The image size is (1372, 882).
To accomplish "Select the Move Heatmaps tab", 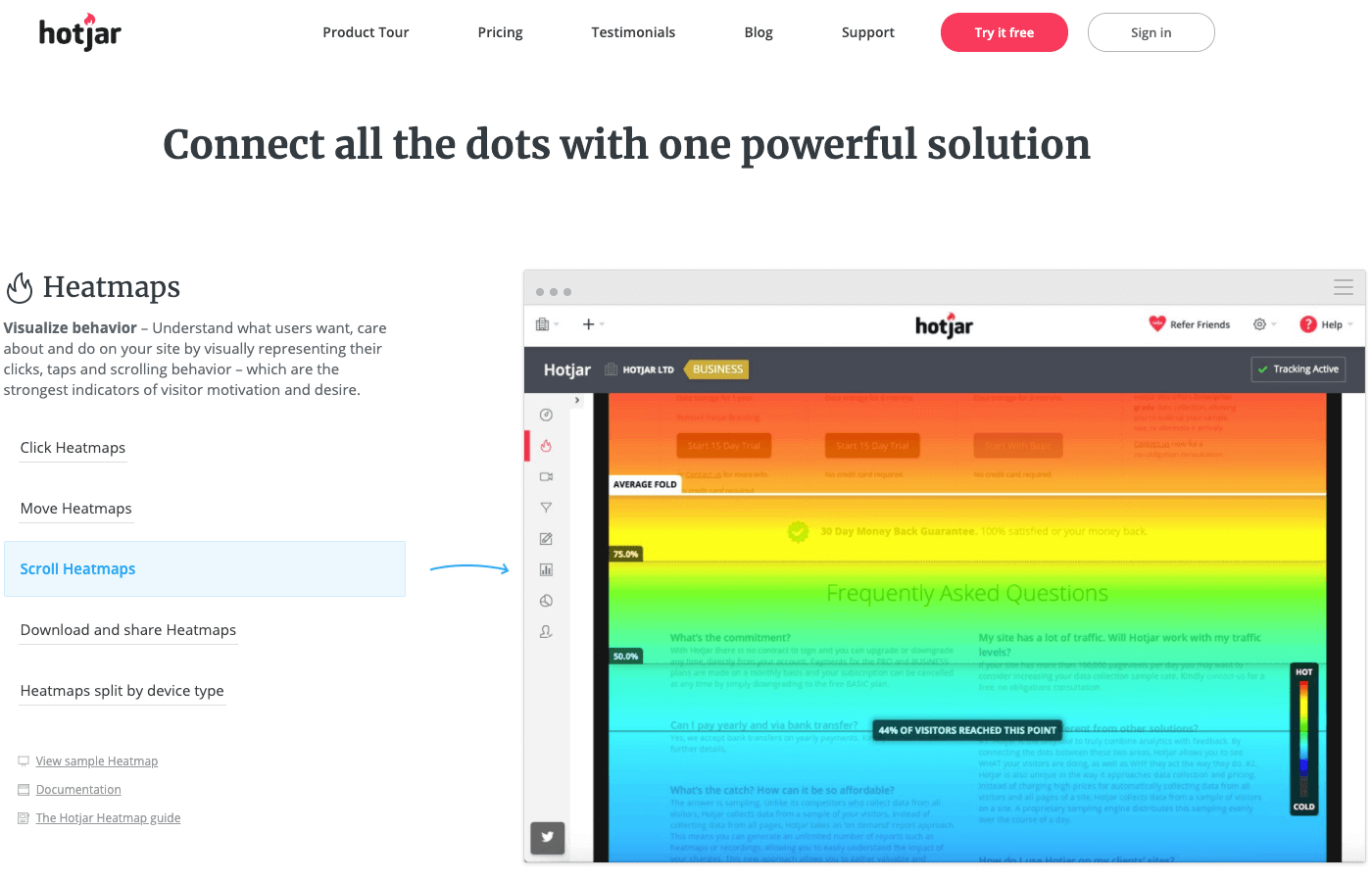I will click(x=75, y=509).
